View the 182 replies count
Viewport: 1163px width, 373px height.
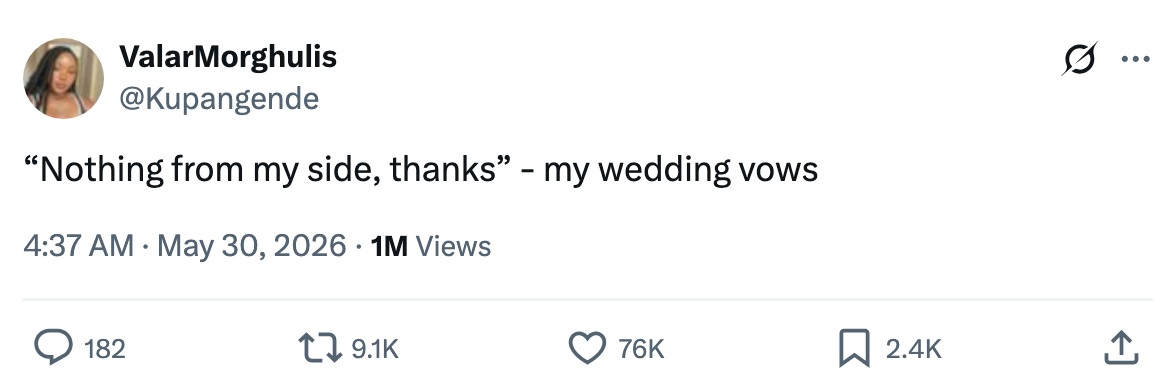point(105,349)
